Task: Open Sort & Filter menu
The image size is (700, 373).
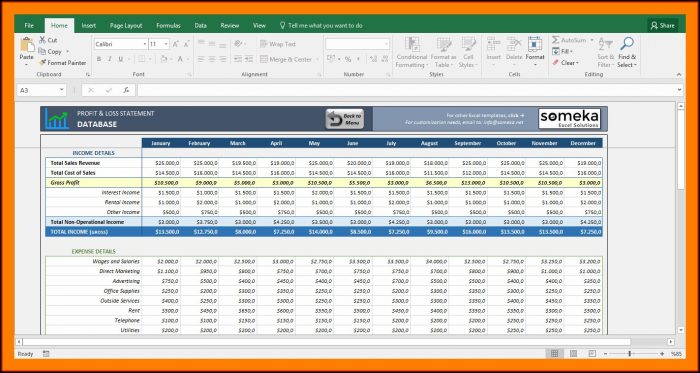Action: 606,53
